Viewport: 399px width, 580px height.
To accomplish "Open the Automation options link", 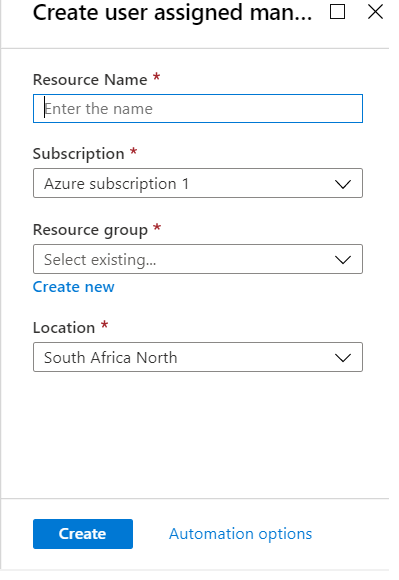I will coord(240,534).
